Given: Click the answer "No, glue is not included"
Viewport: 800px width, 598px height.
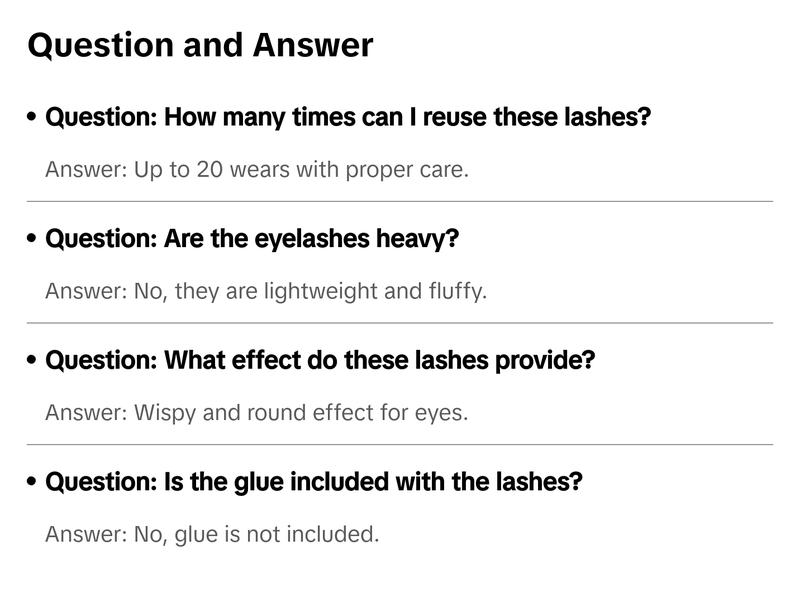Looking at the screenshot, I should (x=212, y=535).
